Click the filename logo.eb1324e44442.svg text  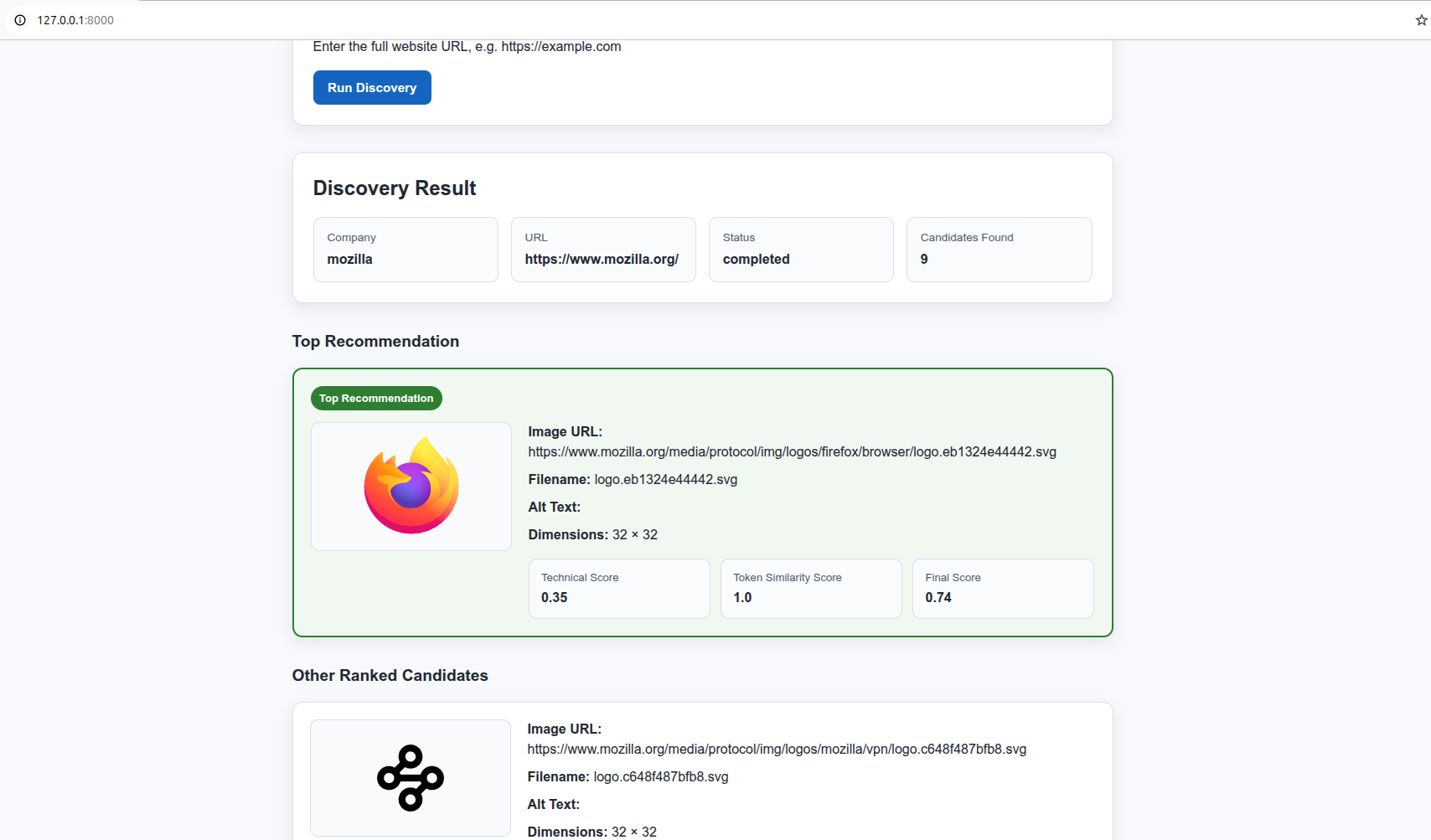click(666, 480)
